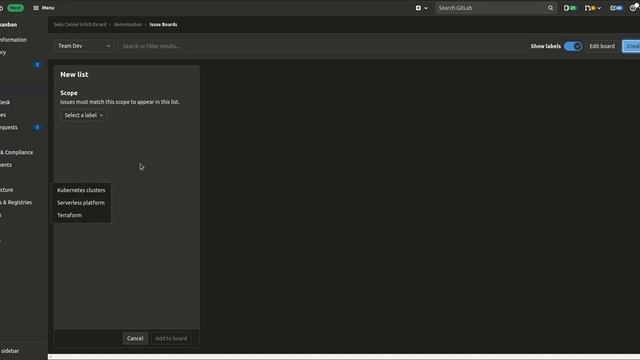Open the Merge requests counter icon
The image size is (640, 360).
[x=590, y=8]
